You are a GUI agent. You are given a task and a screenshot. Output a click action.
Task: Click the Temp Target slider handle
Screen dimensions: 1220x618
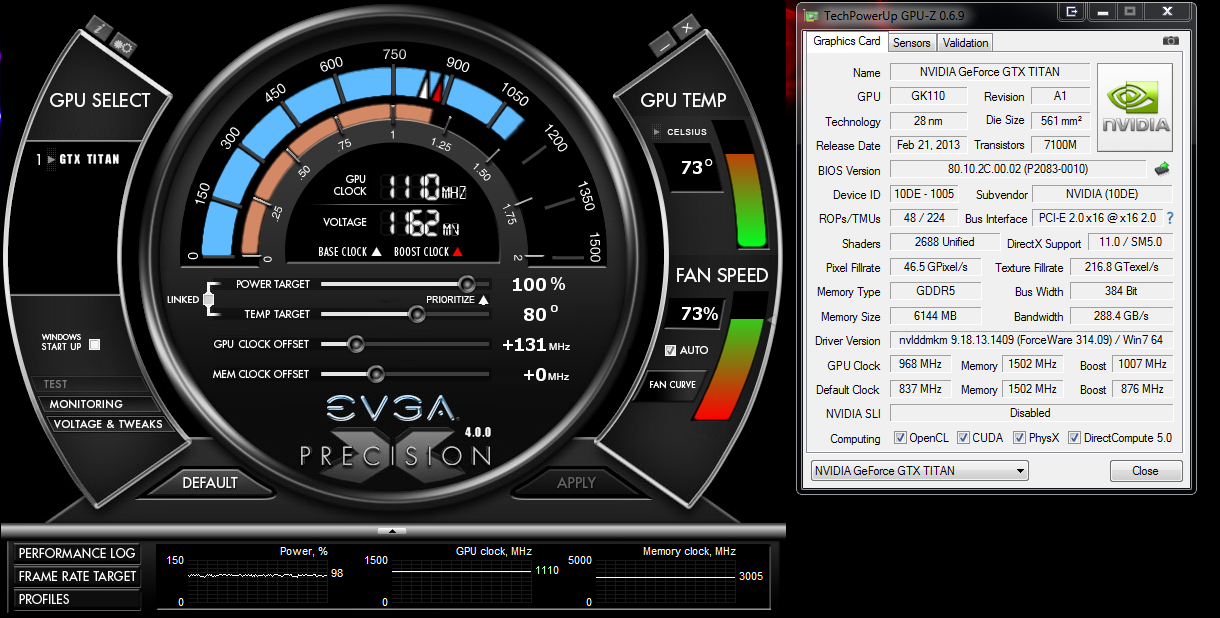point(417,314)
